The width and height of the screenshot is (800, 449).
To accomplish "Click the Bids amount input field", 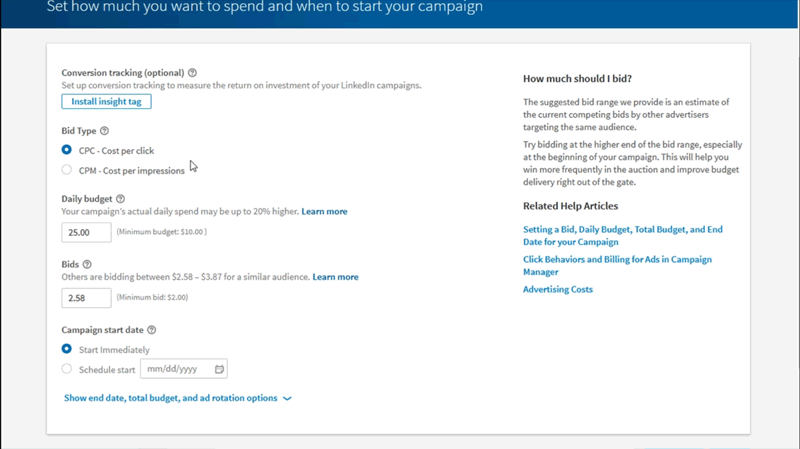I will (86, 298).
